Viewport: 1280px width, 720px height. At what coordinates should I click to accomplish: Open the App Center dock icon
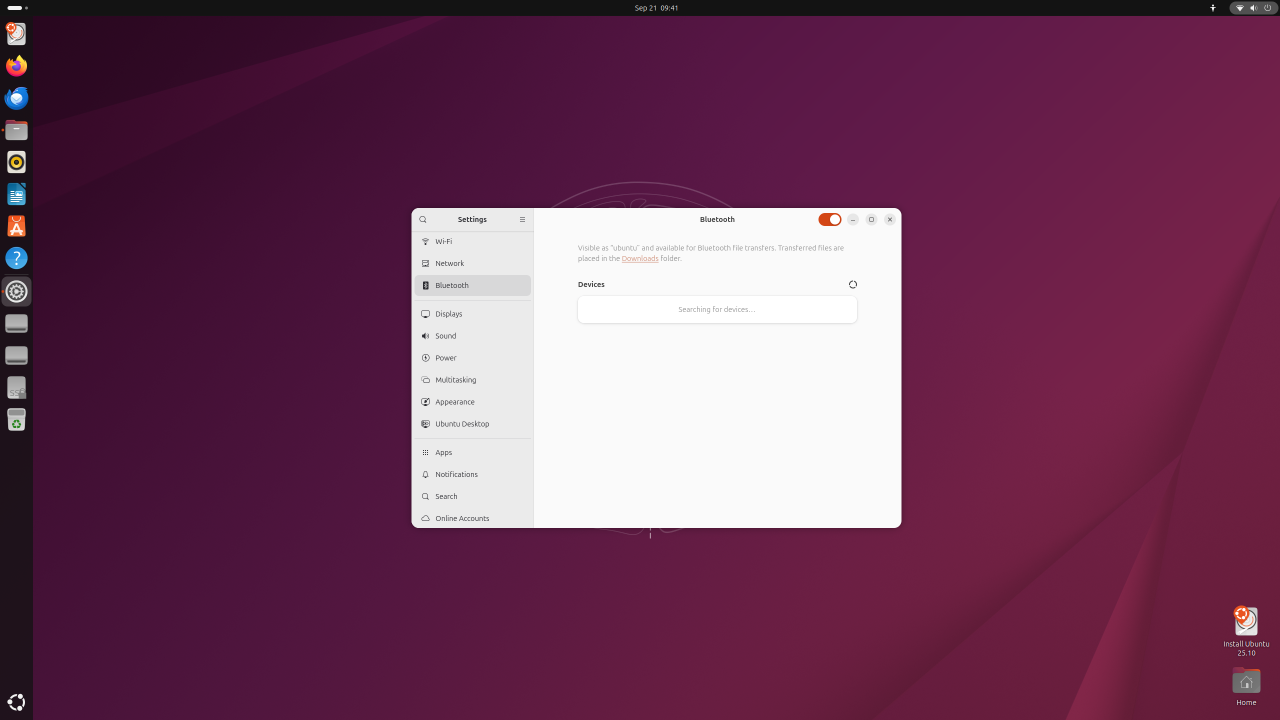pos(16,227)
